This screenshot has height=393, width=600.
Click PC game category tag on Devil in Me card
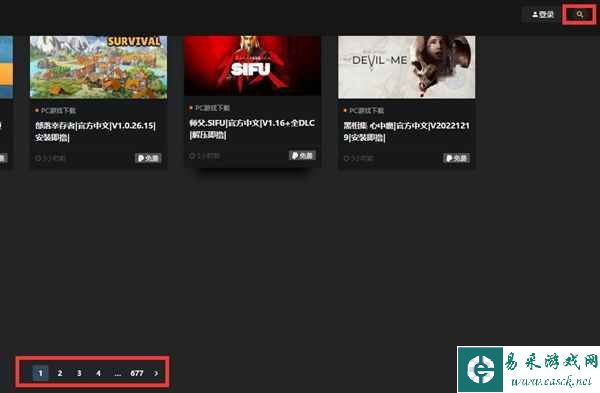coord(364,111)
